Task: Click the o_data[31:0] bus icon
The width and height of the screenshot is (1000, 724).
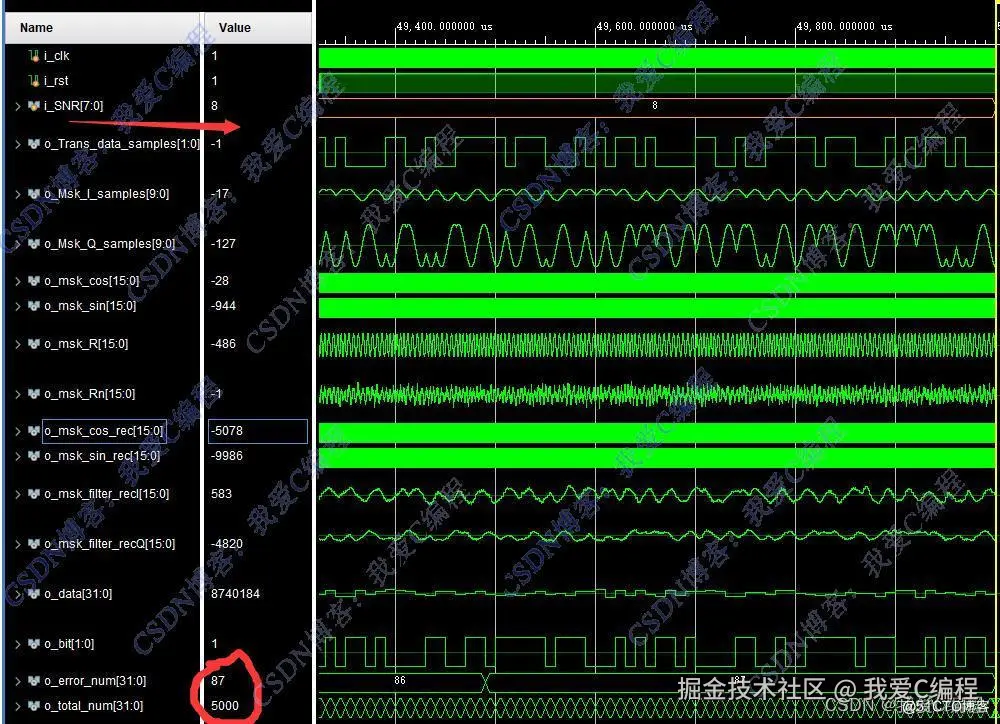Action: (x=34, y=594)
